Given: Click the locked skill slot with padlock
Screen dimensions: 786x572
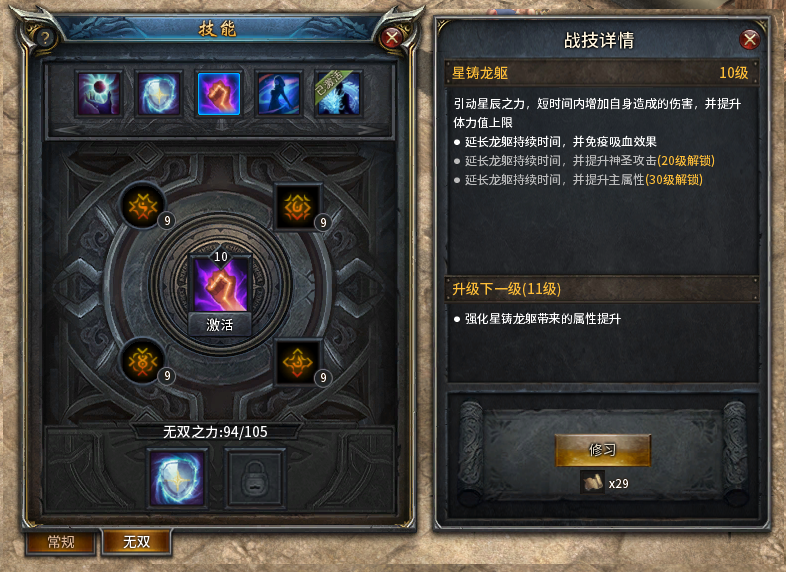Looking at the screenshot, I should [255, 478].
